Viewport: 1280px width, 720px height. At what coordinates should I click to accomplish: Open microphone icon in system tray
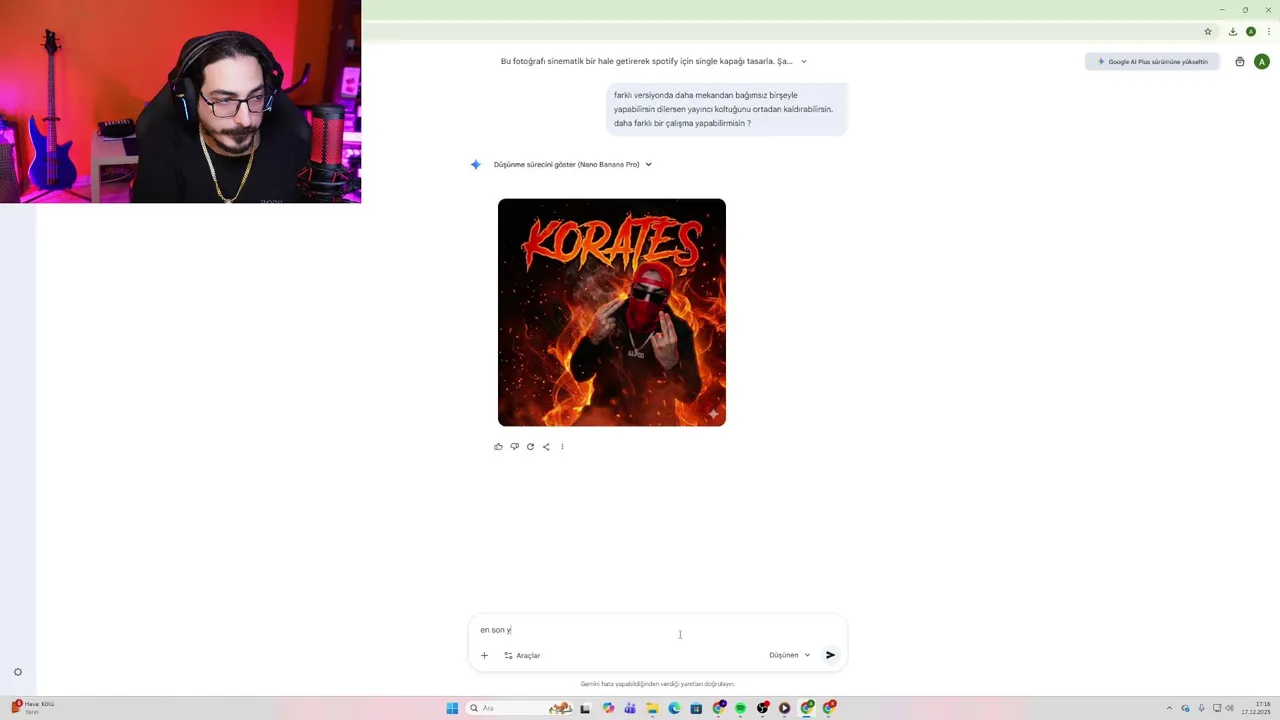[1201, 708]
